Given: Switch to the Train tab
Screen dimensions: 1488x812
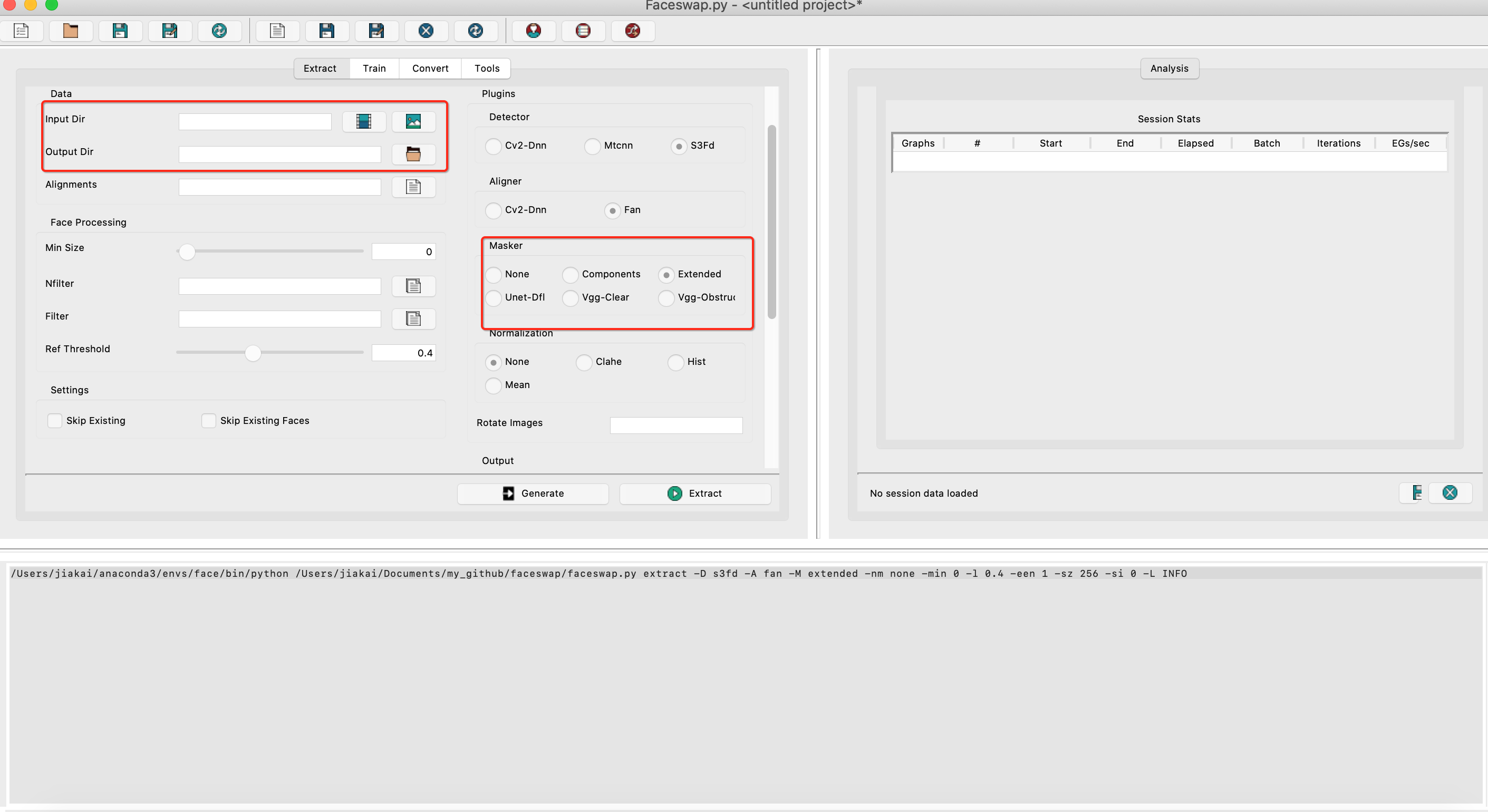Looking at the screenshot, I should 374,68.
